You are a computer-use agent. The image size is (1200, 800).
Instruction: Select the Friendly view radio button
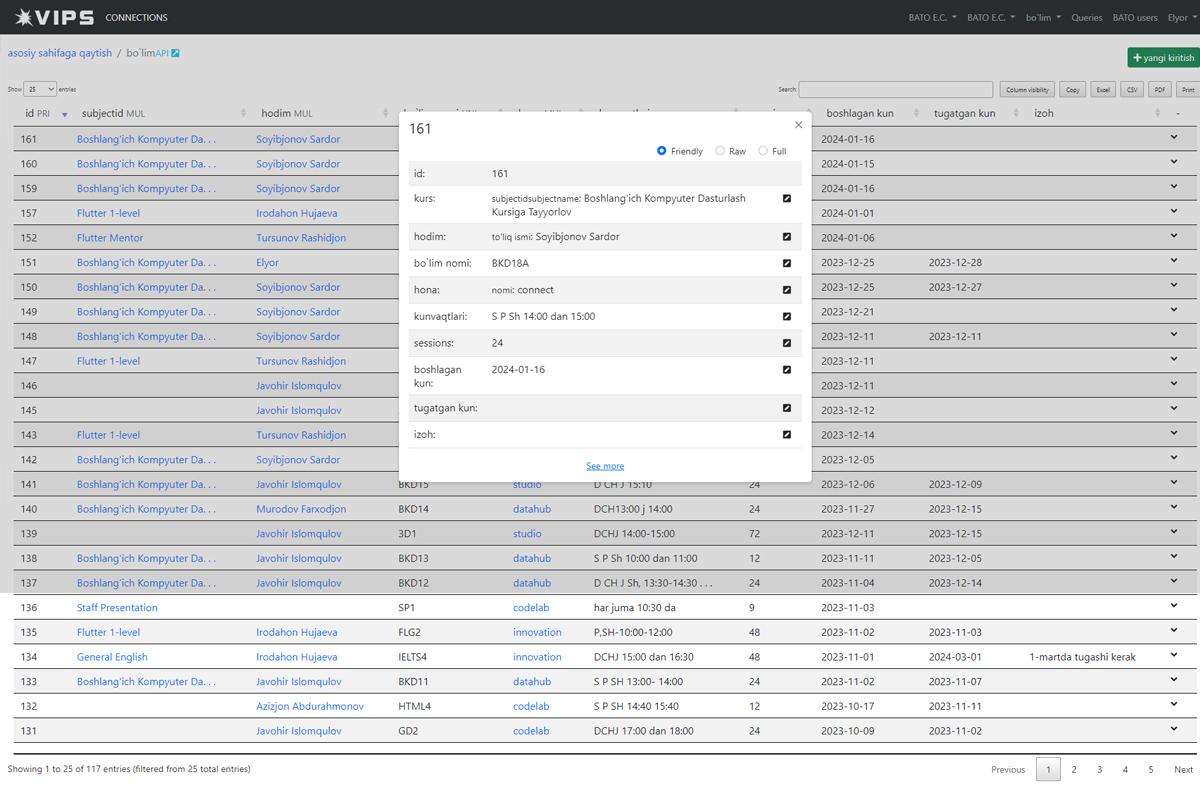point(662,151)
